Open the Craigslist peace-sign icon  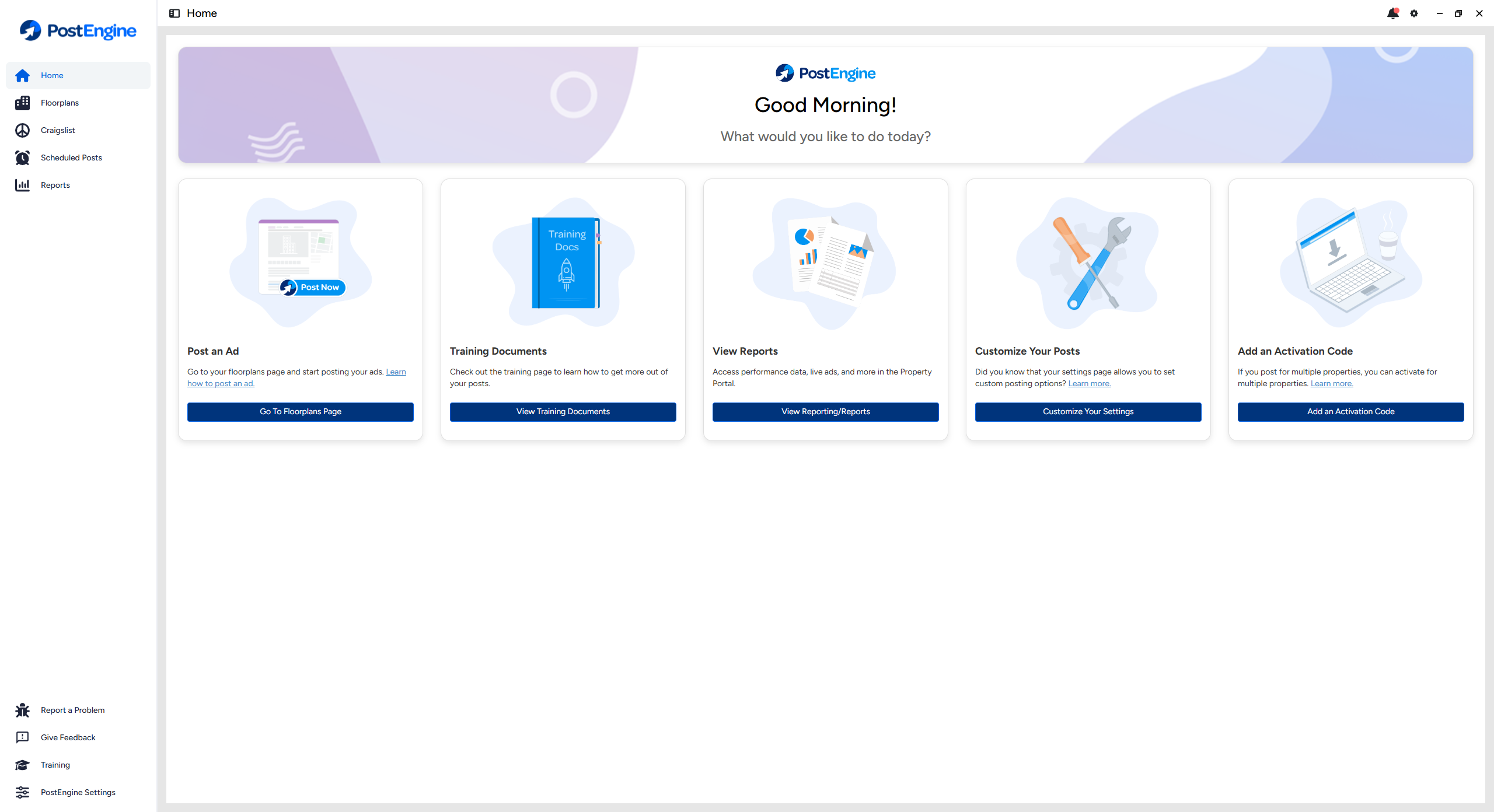pyautogui.click(x=23, y=130)
